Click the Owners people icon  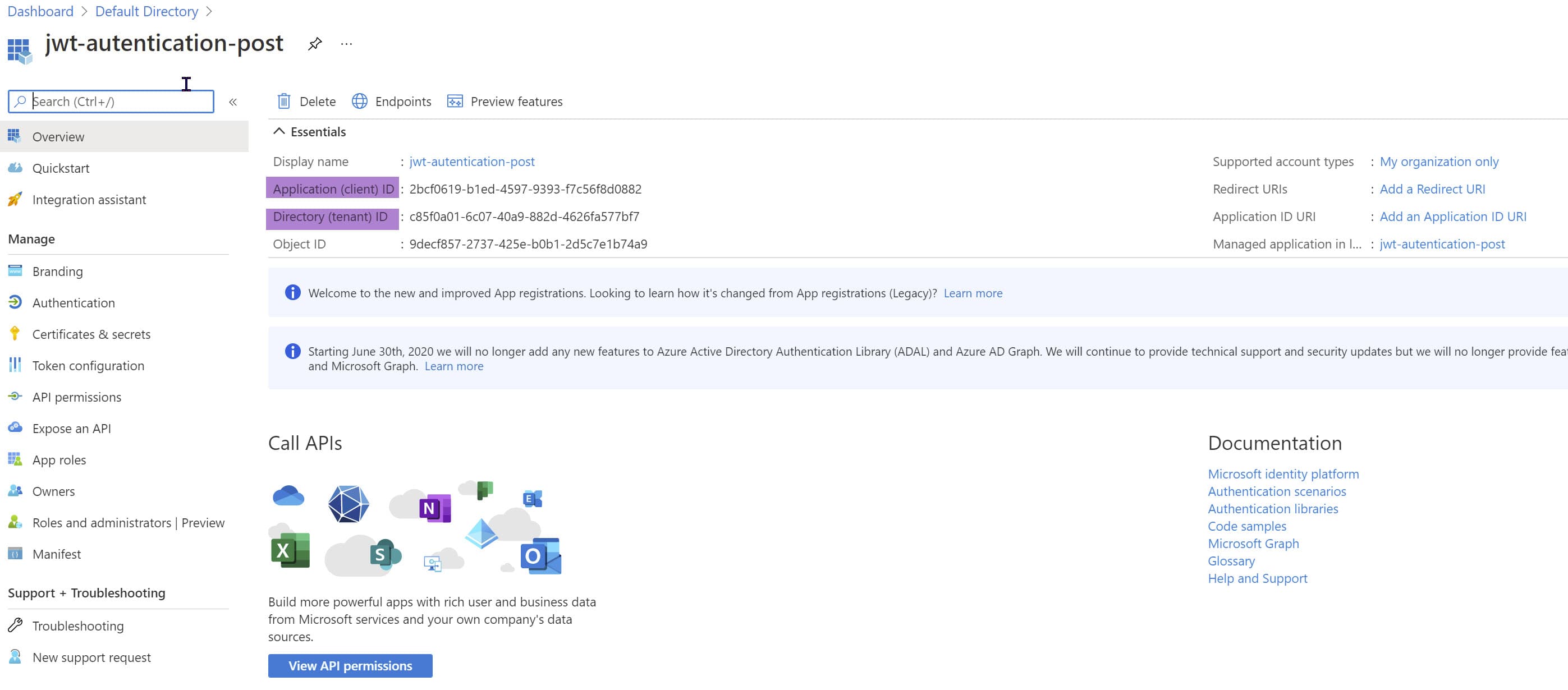[x=15, y=490]
